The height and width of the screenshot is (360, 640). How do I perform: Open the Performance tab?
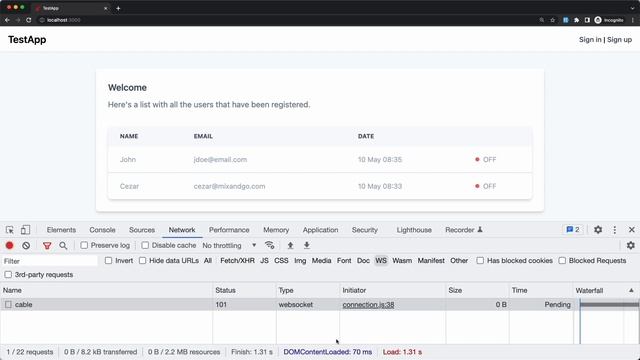click(229, 230)
